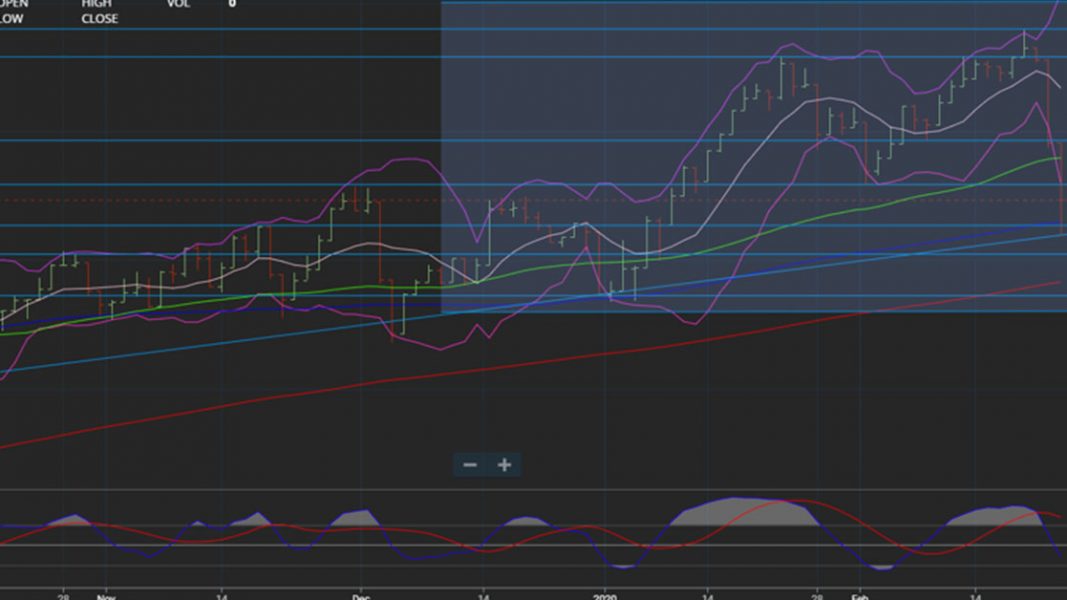The image size is (1067, 600).
Task: Click the 28 label just before Nov
Action: click(x=64, y=594)
